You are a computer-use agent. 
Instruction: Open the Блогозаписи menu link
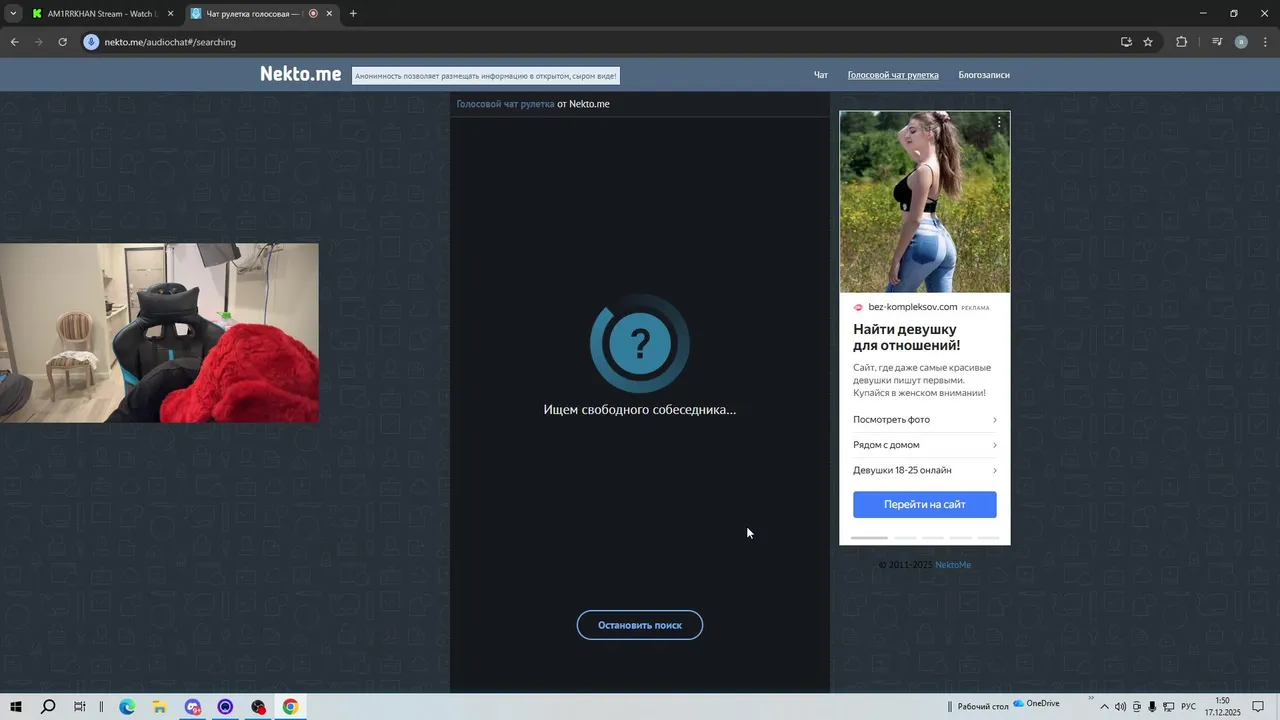pos(984,75)
